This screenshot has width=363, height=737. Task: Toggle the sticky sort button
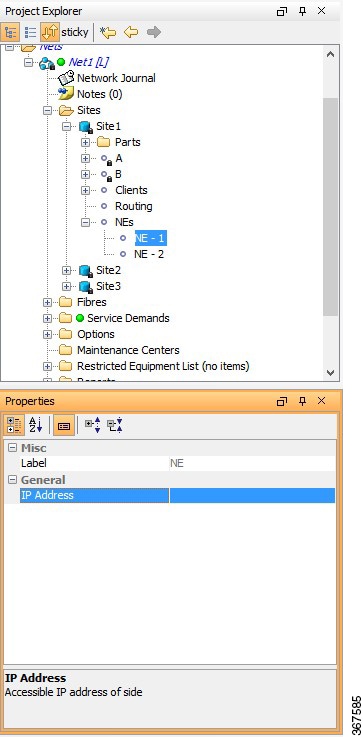click(50, 32)
